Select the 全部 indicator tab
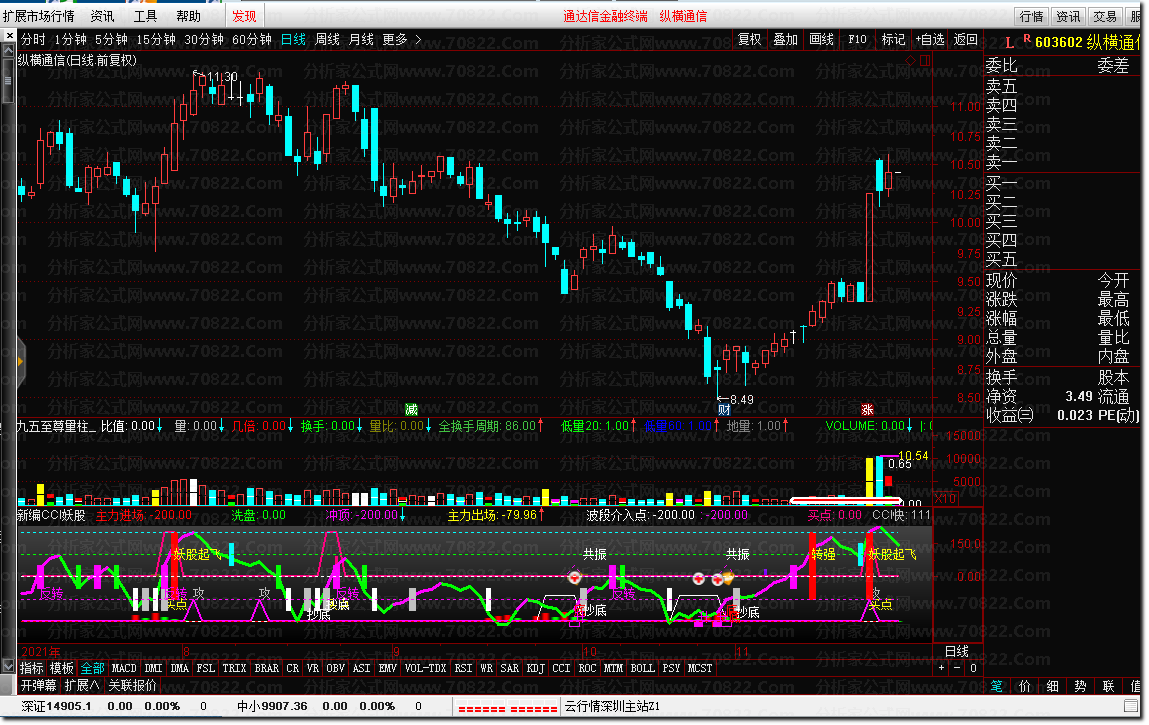Screen dimensions: 1149x725 pyautogui.click(x=92, y=668)
